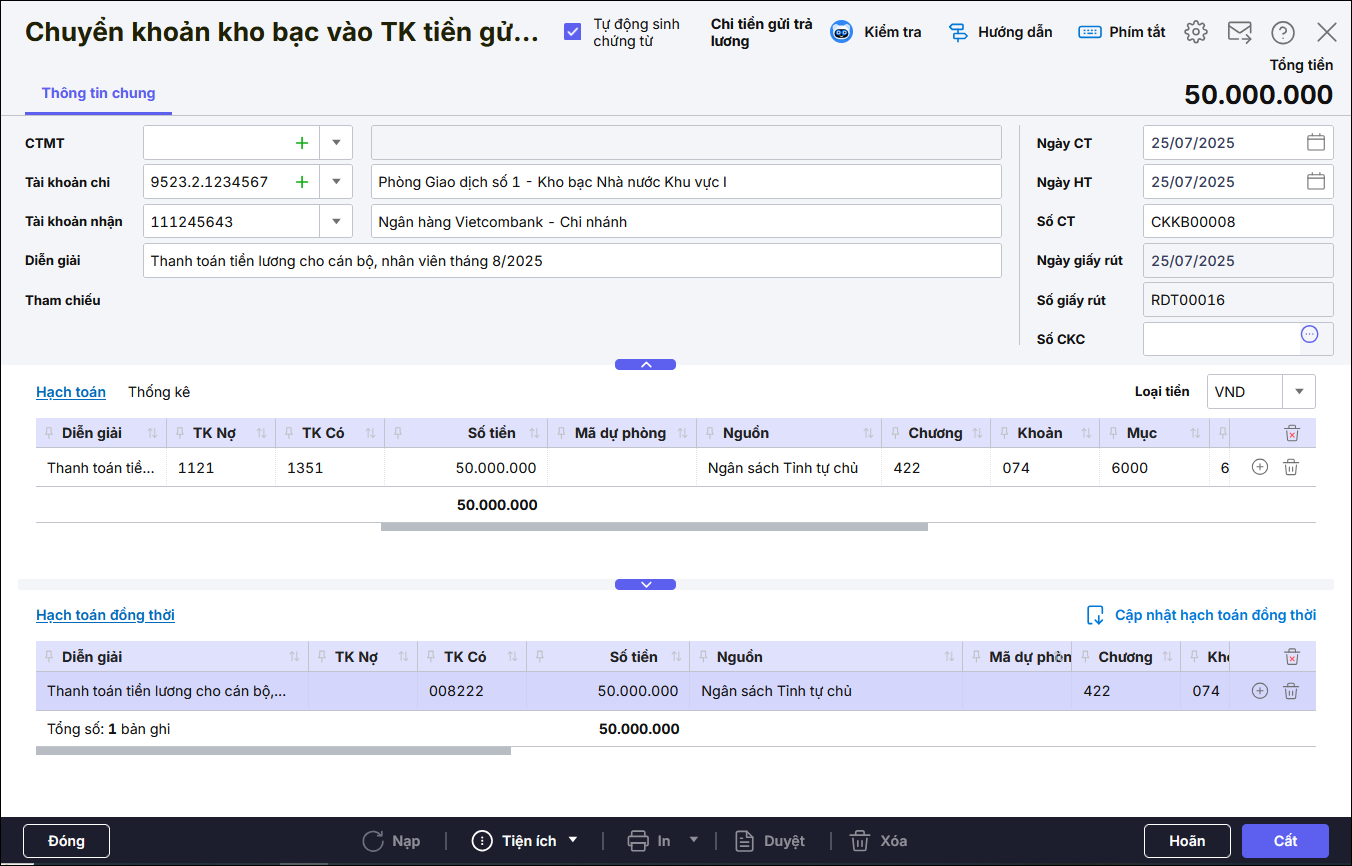Click the Hoãn button
The image size is (1352, 866).
click(1187, 841)
